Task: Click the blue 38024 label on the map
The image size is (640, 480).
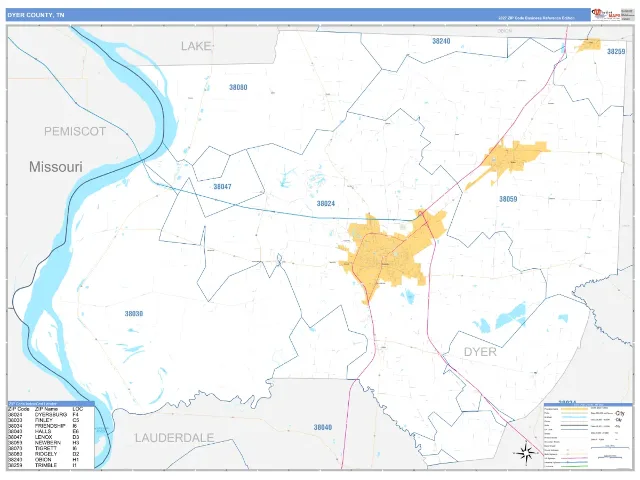Action: click(326, 204)
